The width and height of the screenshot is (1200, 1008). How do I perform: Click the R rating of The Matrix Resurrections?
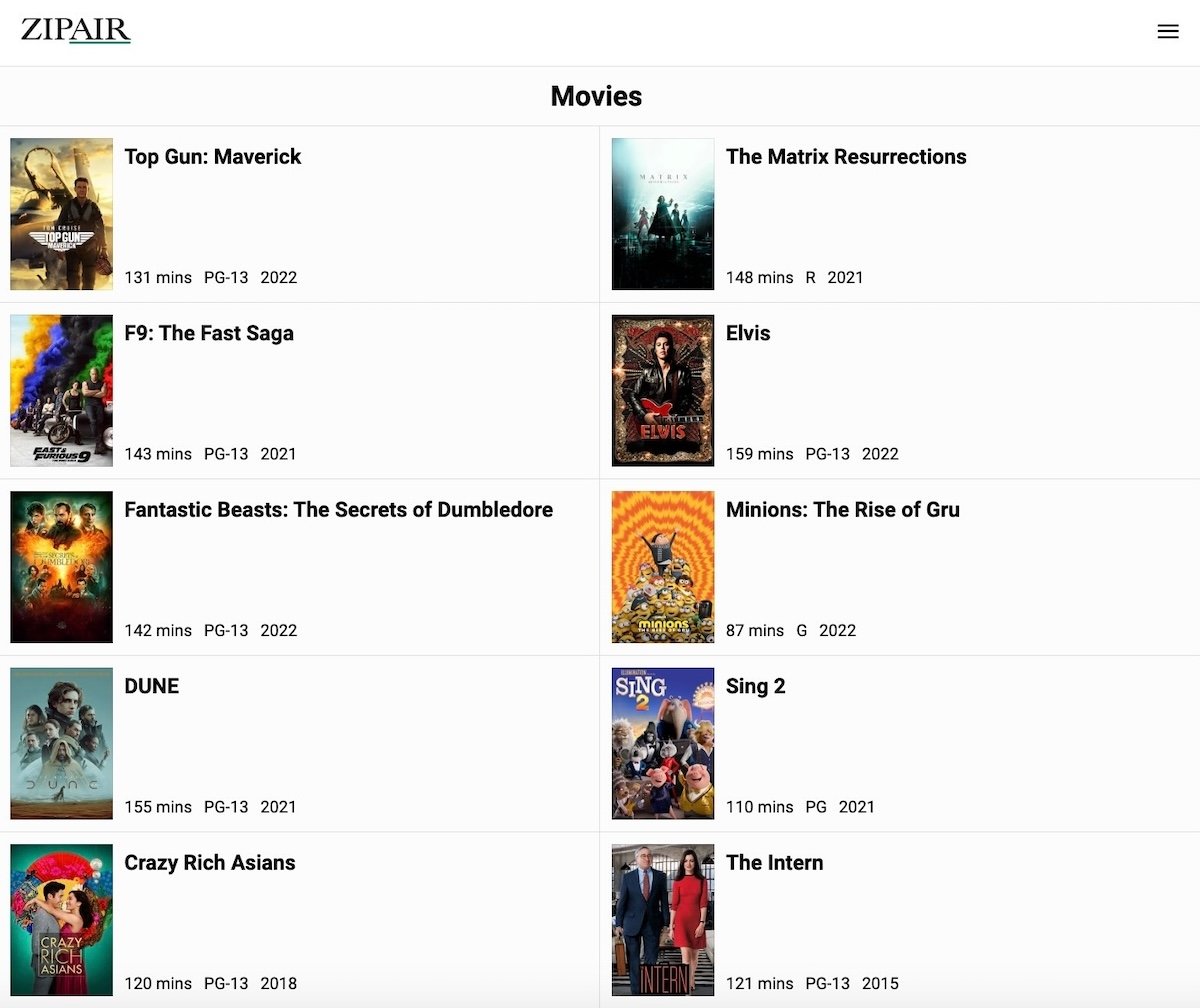pos(811,278)
